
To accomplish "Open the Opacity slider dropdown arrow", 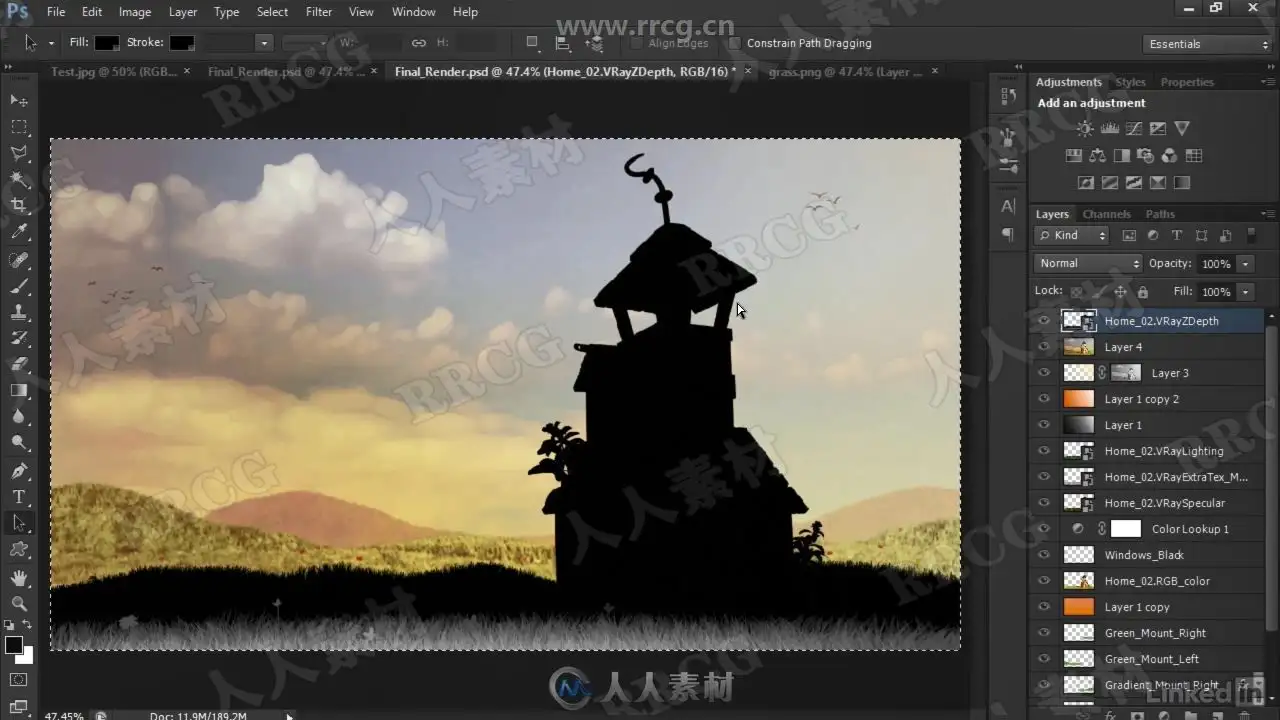I will [x=1246, y=264].
